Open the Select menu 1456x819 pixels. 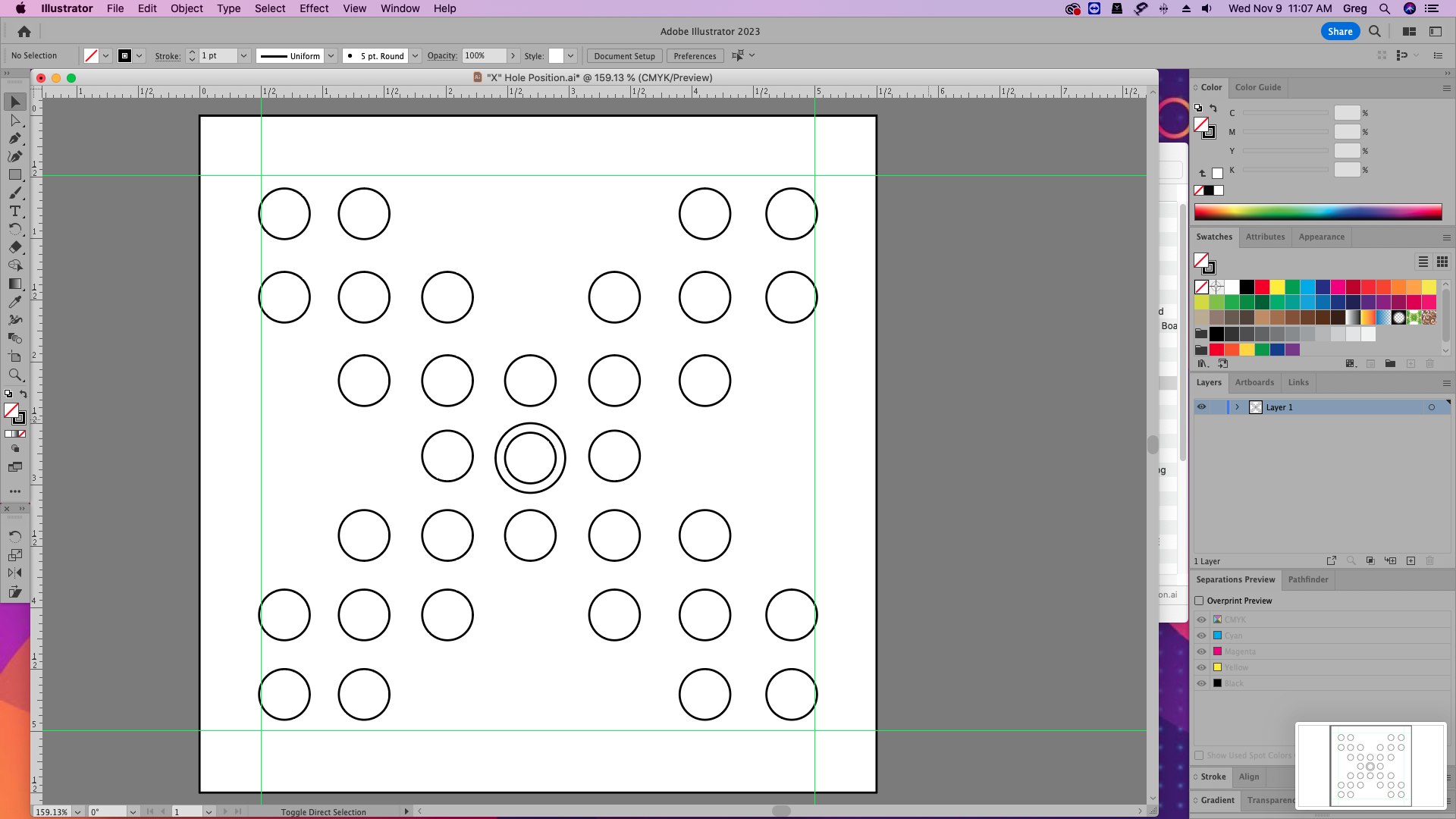pyautogui.click(x=270, y=8)
